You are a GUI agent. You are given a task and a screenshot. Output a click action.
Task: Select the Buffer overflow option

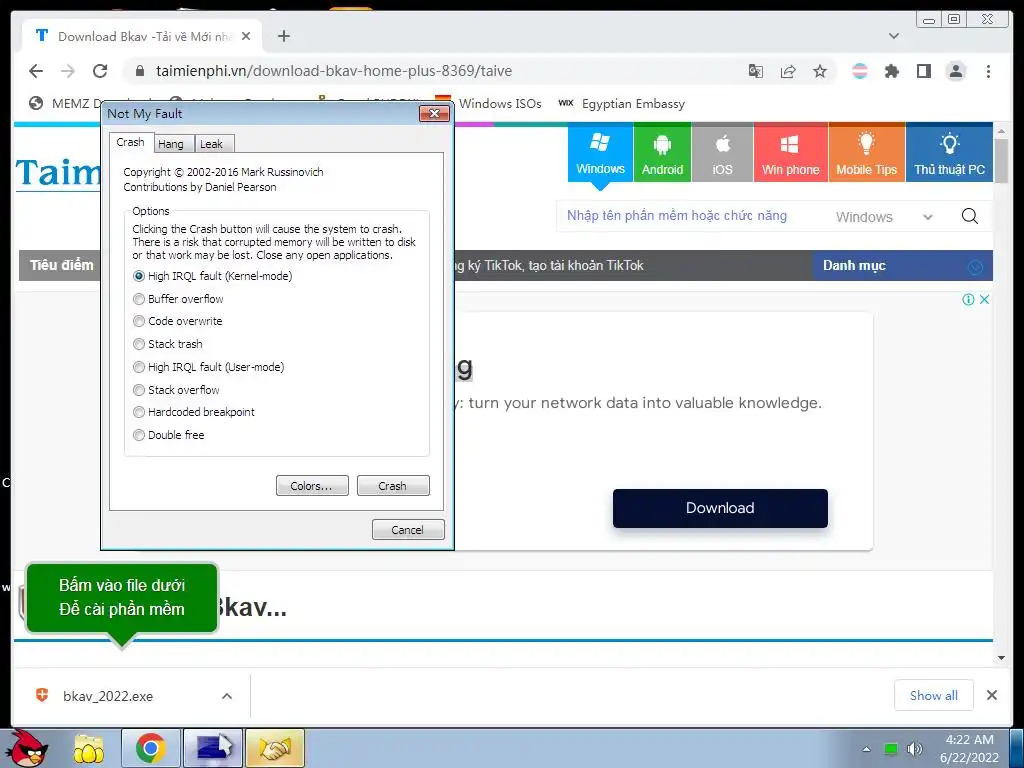pos(178,299)
